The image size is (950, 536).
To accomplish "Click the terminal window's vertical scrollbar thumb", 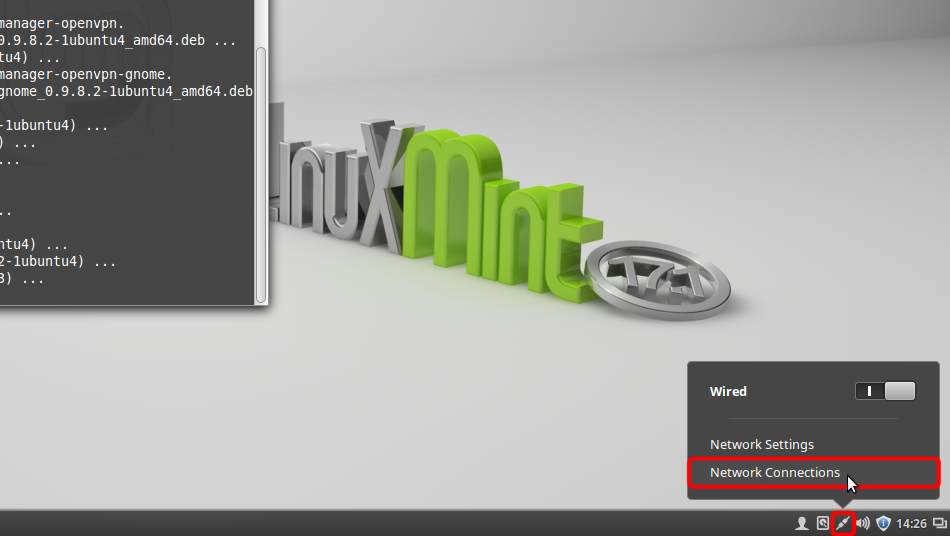I will pyautogui.click(x=261, y=170).
